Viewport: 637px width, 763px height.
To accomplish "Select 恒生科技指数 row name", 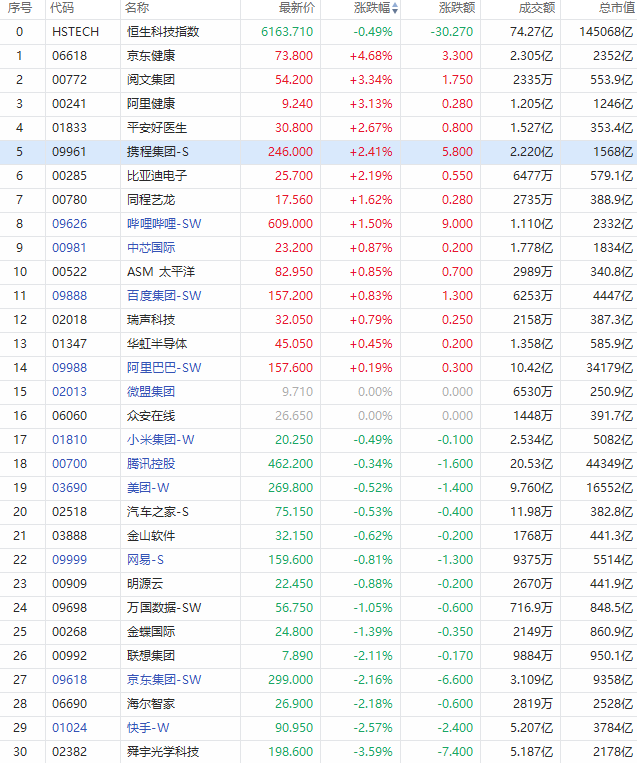I will [x=163, y=32].
